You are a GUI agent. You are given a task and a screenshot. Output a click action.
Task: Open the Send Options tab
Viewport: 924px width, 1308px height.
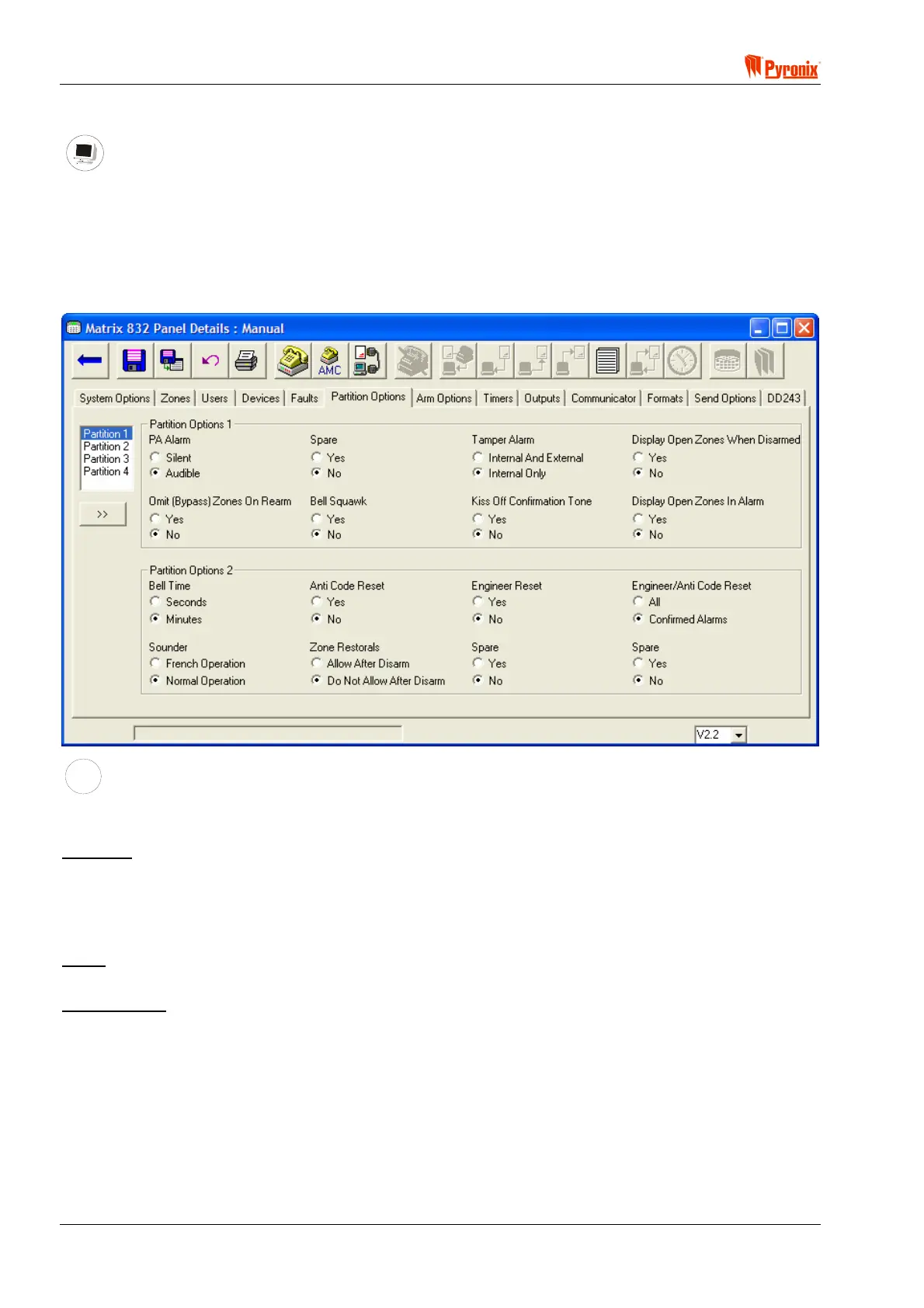[725, 398]
